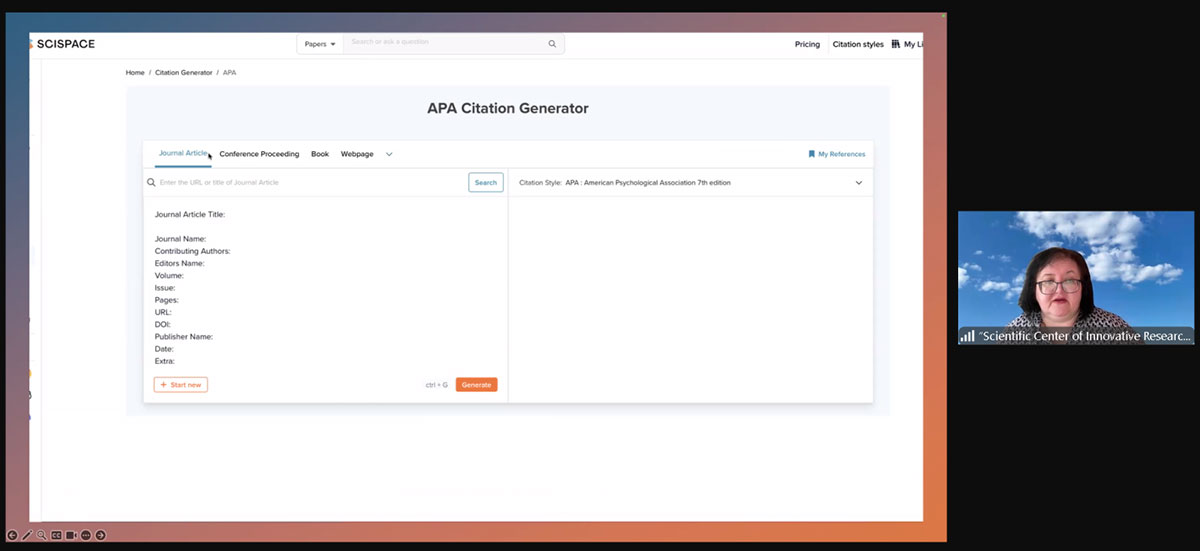Viewport: 1200px width, 551px height.
Task: Click the My References bookmark icon
Action: click(x=812, y=154)
